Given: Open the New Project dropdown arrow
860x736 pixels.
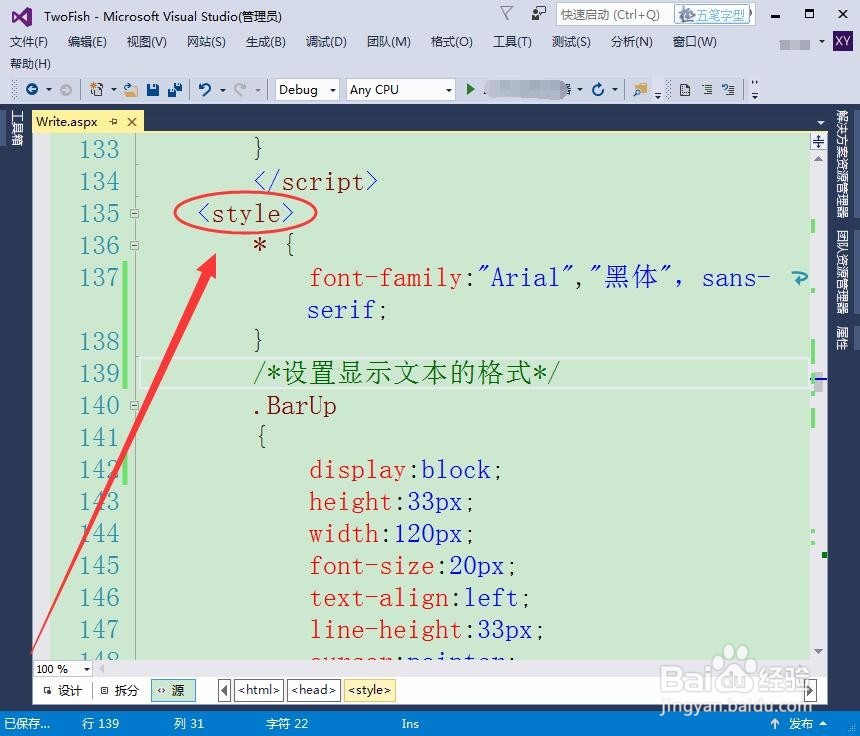Looking at the screenshot, I should tap(114, 89).
